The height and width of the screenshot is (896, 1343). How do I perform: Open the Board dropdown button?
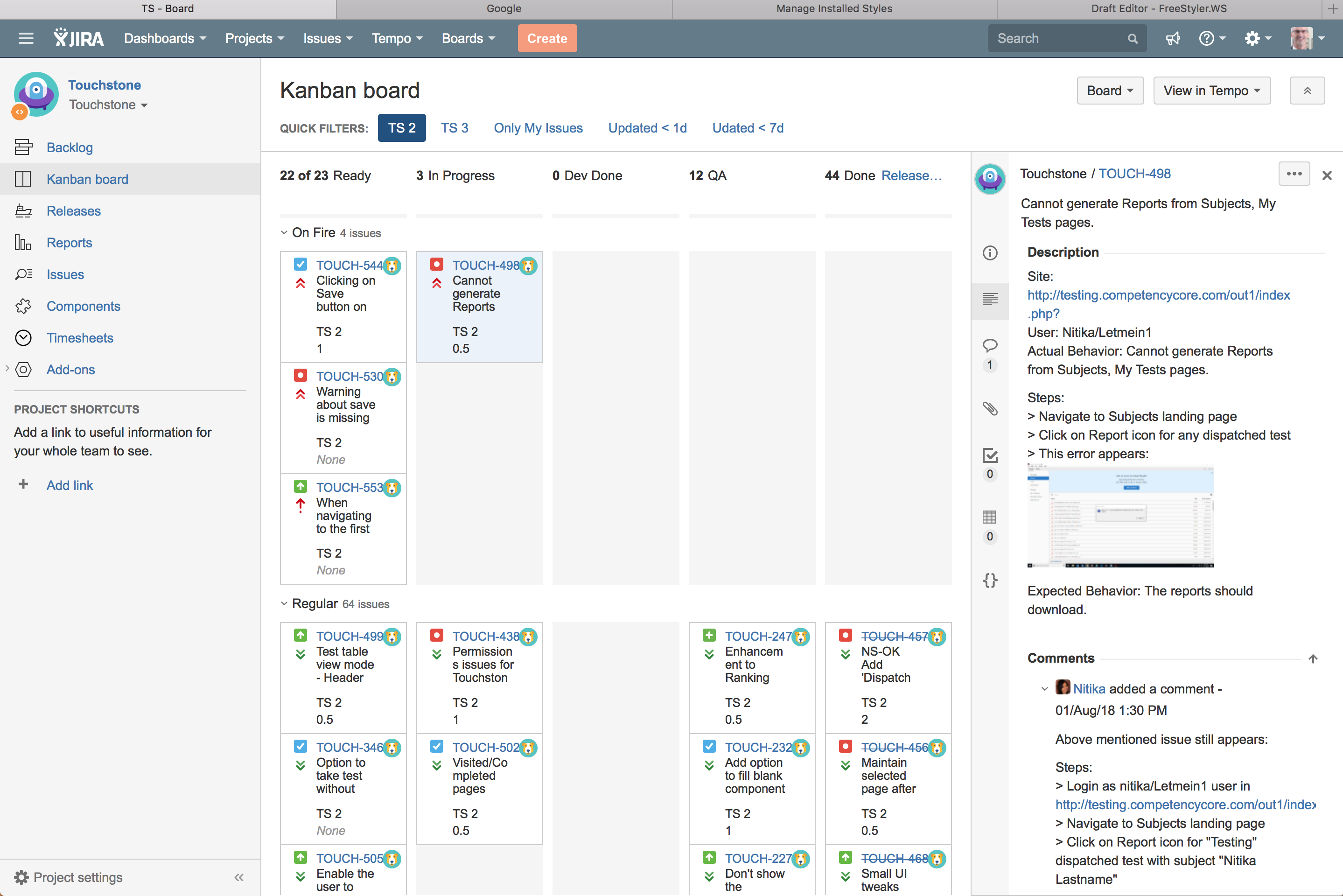(x=1110, y=91)
